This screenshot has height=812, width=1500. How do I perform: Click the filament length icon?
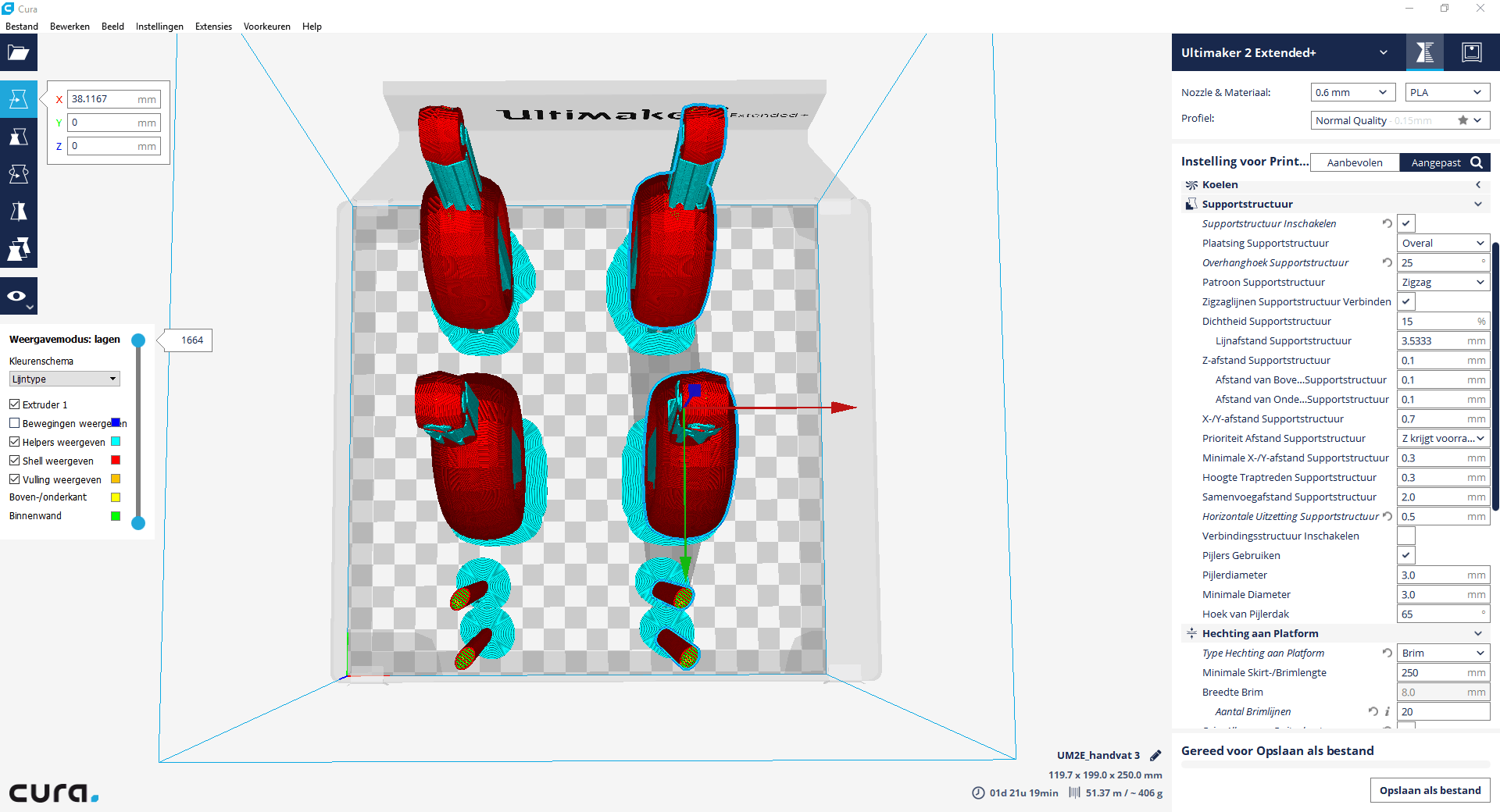(x=1074, y=792)
